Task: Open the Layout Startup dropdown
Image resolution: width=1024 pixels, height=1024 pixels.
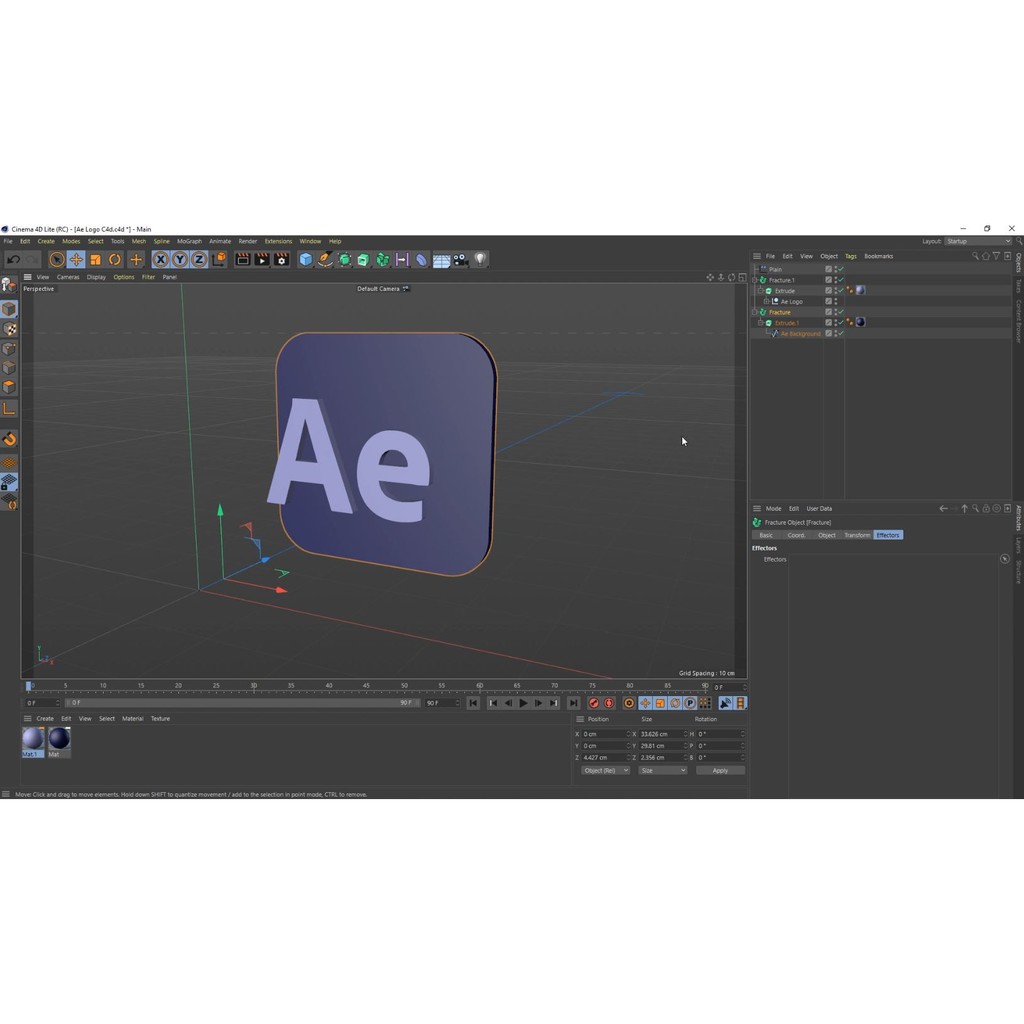Action: [x=977, y=241]
